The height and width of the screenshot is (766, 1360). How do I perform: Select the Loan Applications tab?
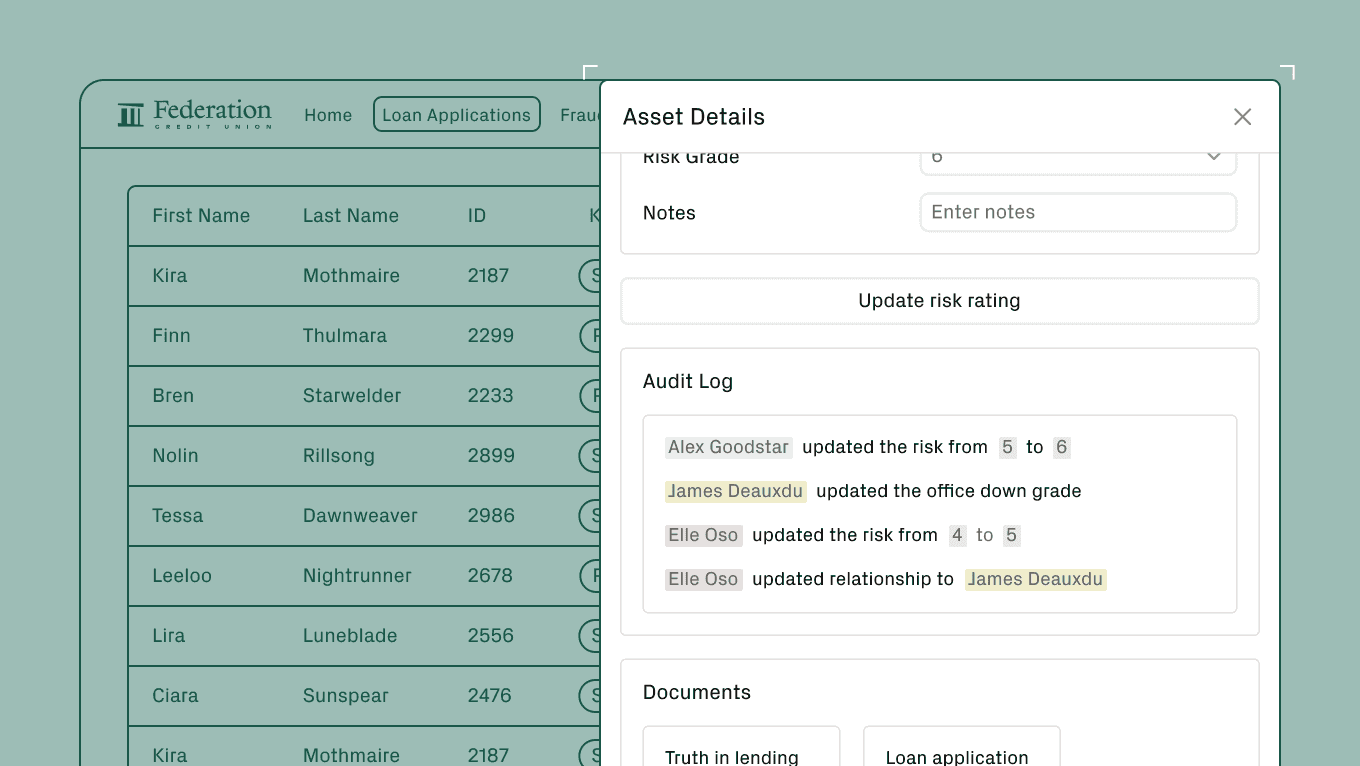[x=456, y=115]
